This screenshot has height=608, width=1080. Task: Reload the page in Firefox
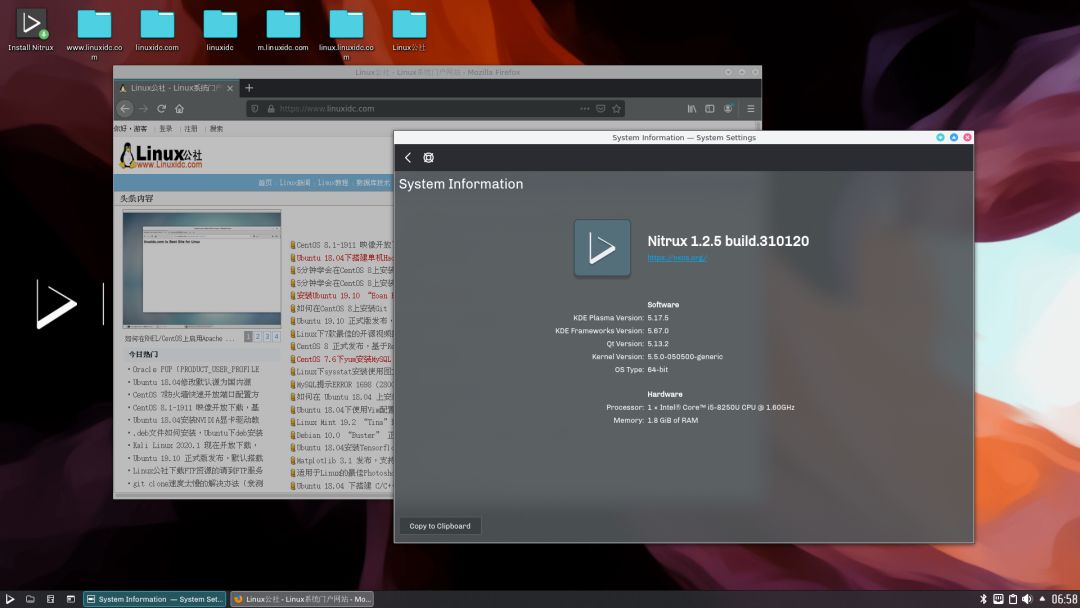(x=161, y=108)
